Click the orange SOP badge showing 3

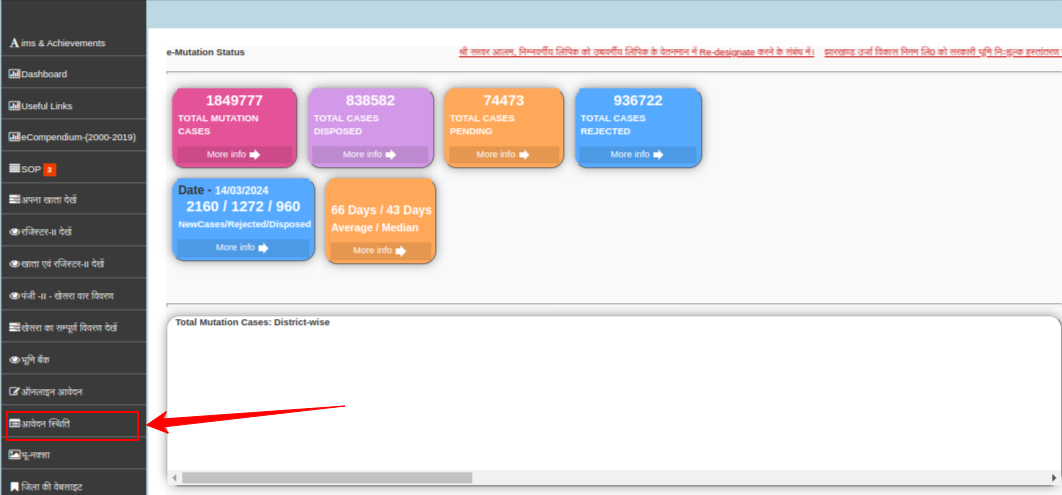point(49,169)
